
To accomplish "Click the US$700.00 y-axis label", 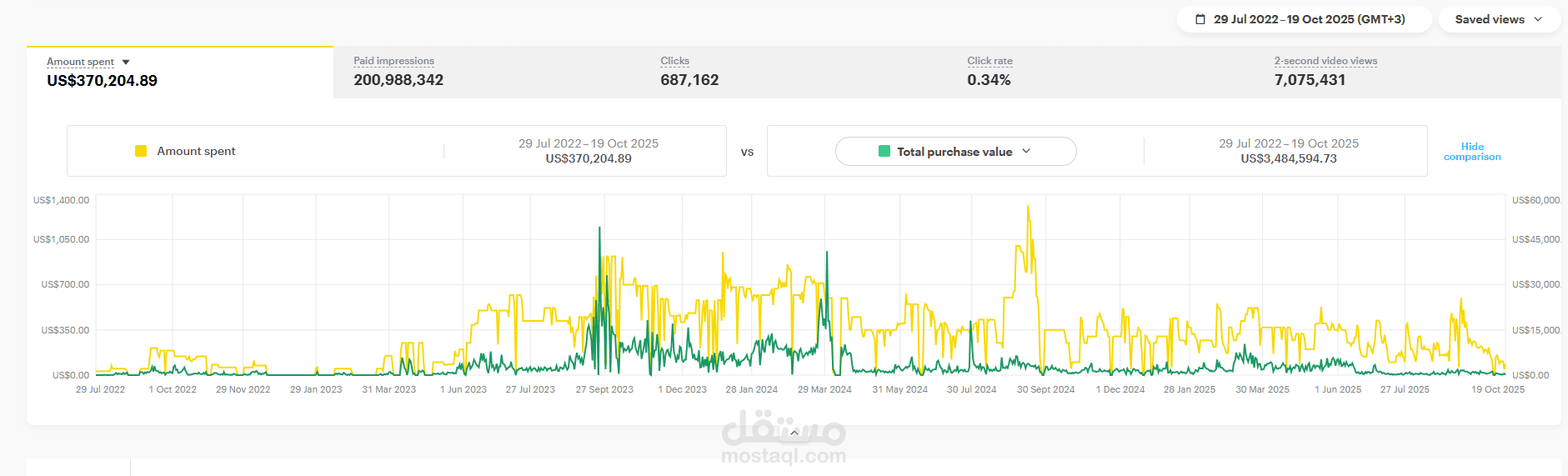I will [x=65, y=284].
